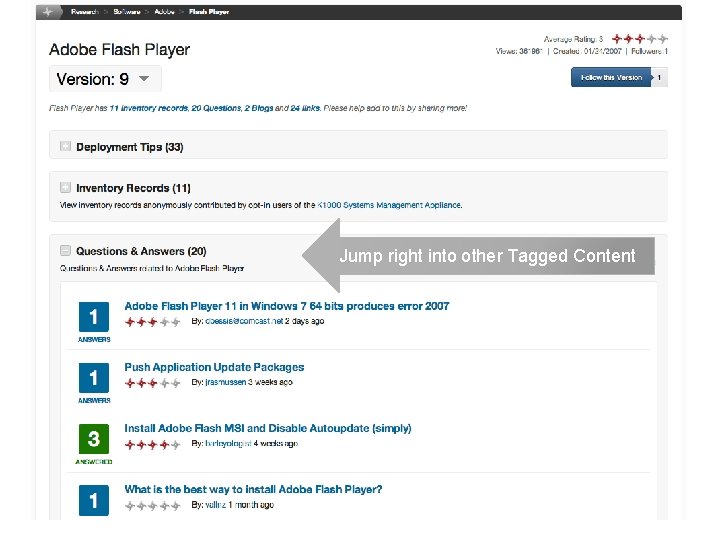Screen dimensions: 720x540
Task: Open the 24 links link
Action: (305, 108)
